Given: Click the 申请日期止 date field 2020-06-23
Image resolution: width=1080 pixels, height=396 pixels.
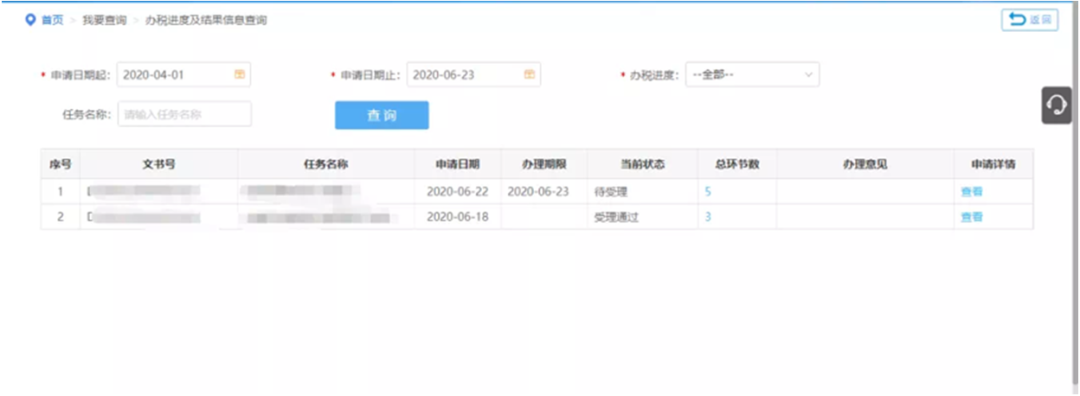Looking at the screenshot, I should click(474, 74).
